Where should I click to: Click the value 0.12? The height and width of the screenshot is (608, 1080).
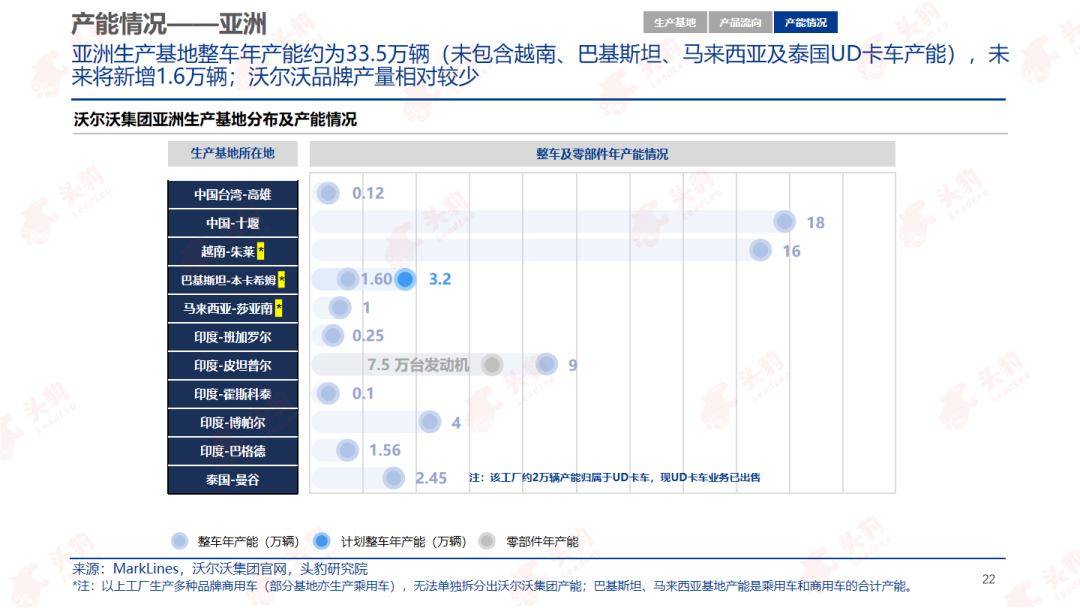(368, 193)
